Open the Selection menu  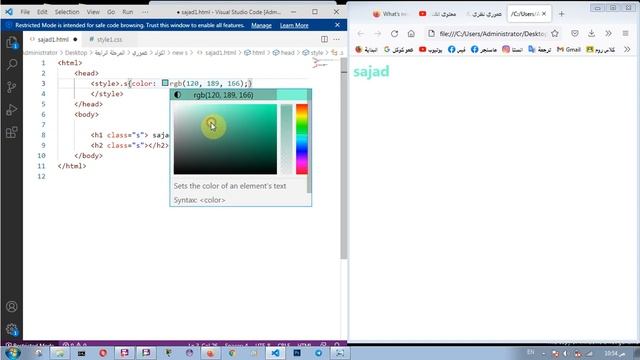67,12
